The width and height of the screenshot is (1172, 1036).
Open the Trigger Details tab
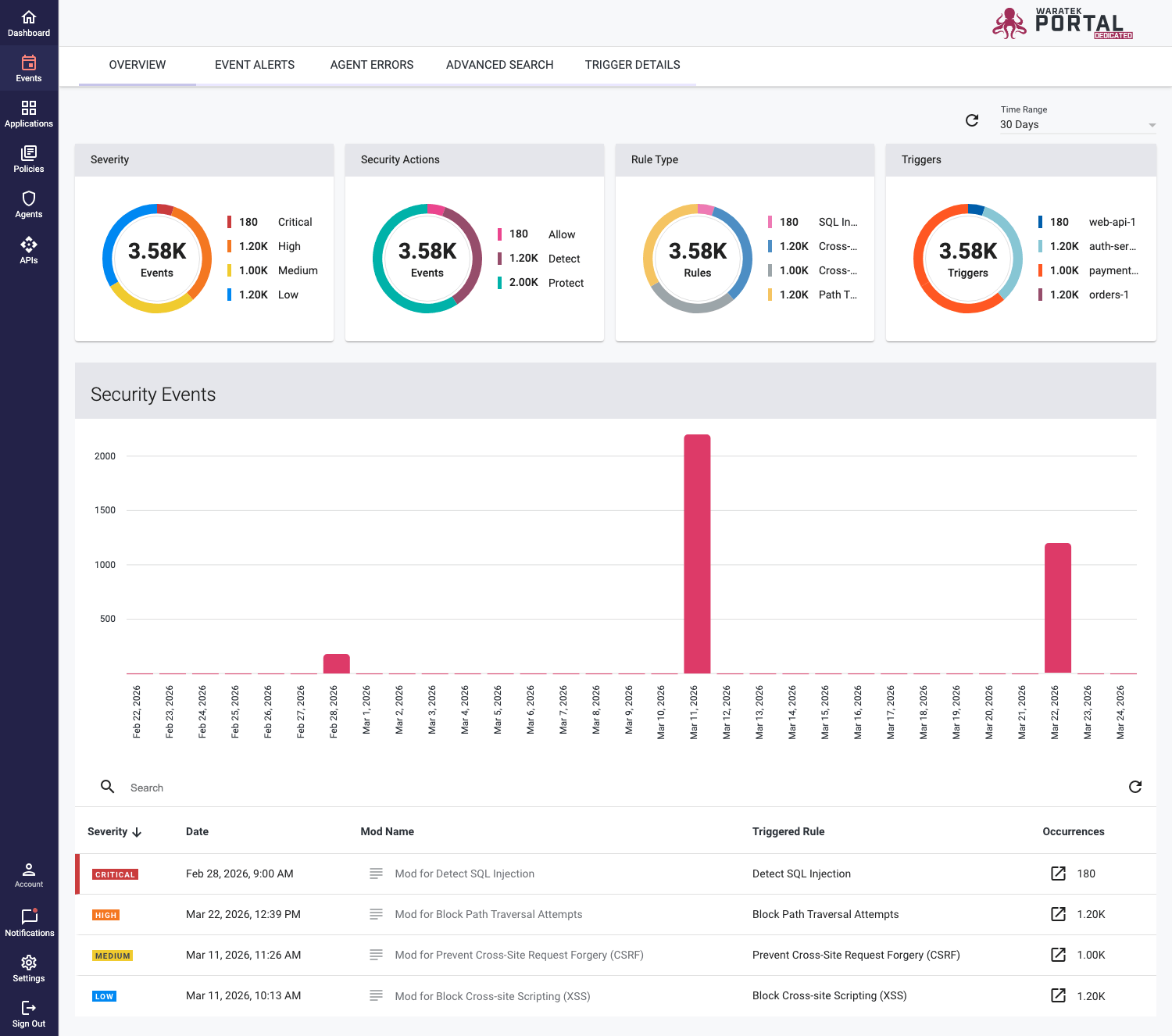(633, 65)
